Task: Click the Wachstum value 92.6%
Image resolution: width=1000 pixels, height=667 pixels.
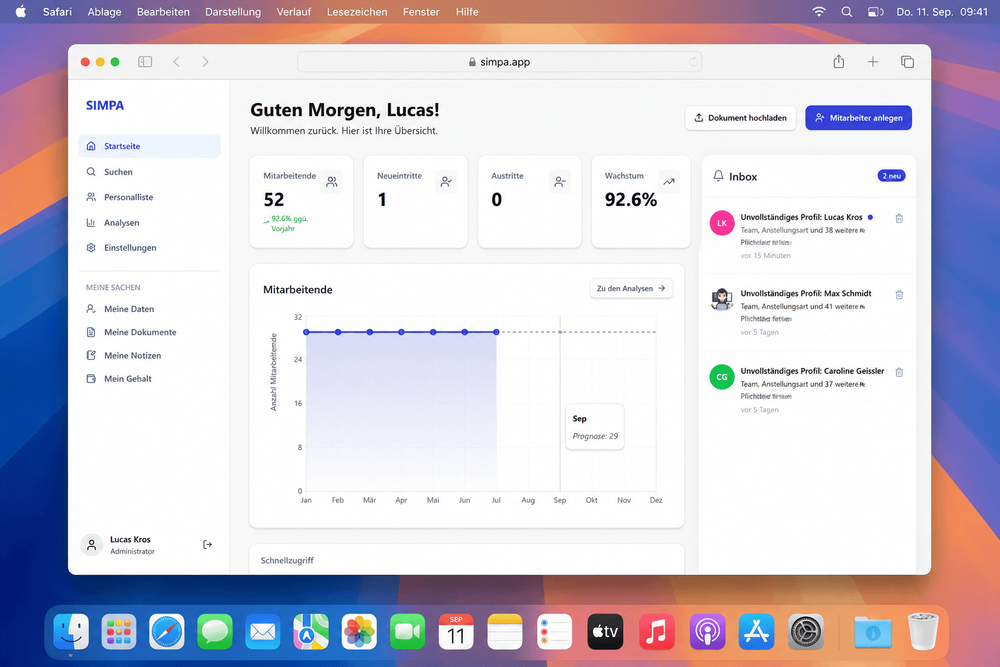Action: (x=630, y=200)
